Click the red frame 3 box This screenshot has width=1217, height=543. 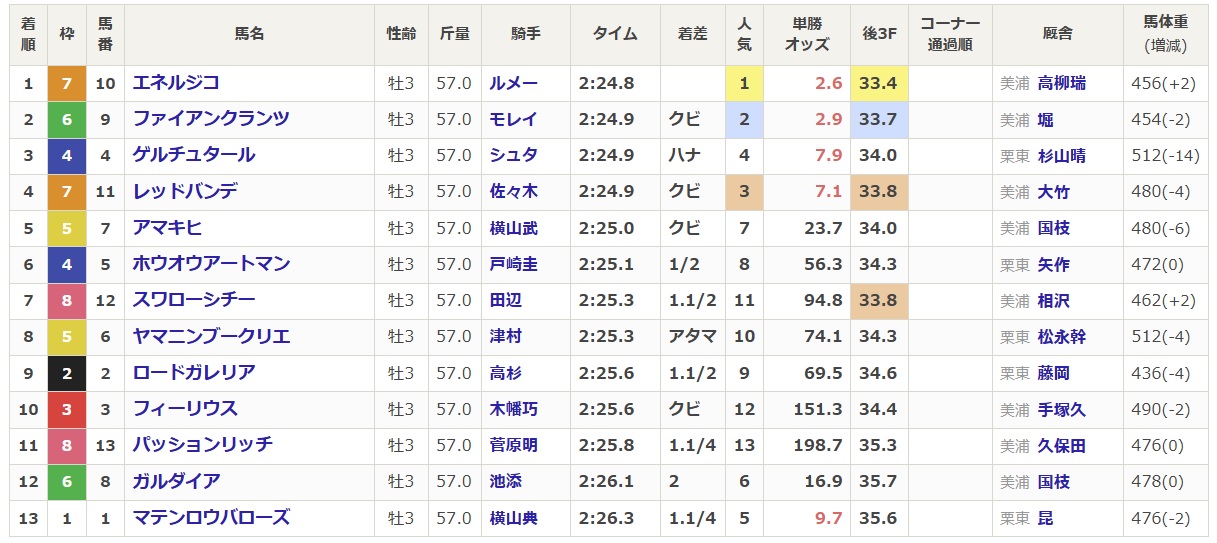pyautogui.click(x=67, y=409)
